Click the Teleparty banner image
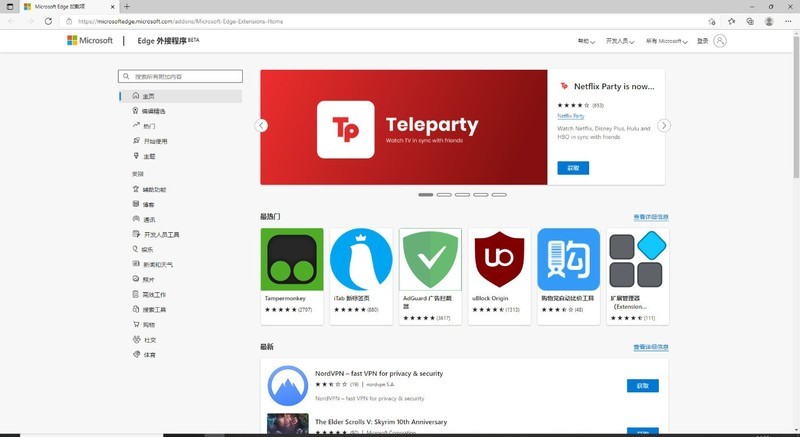The width and height of the screenshot is (800, 437). pos(404,127)
